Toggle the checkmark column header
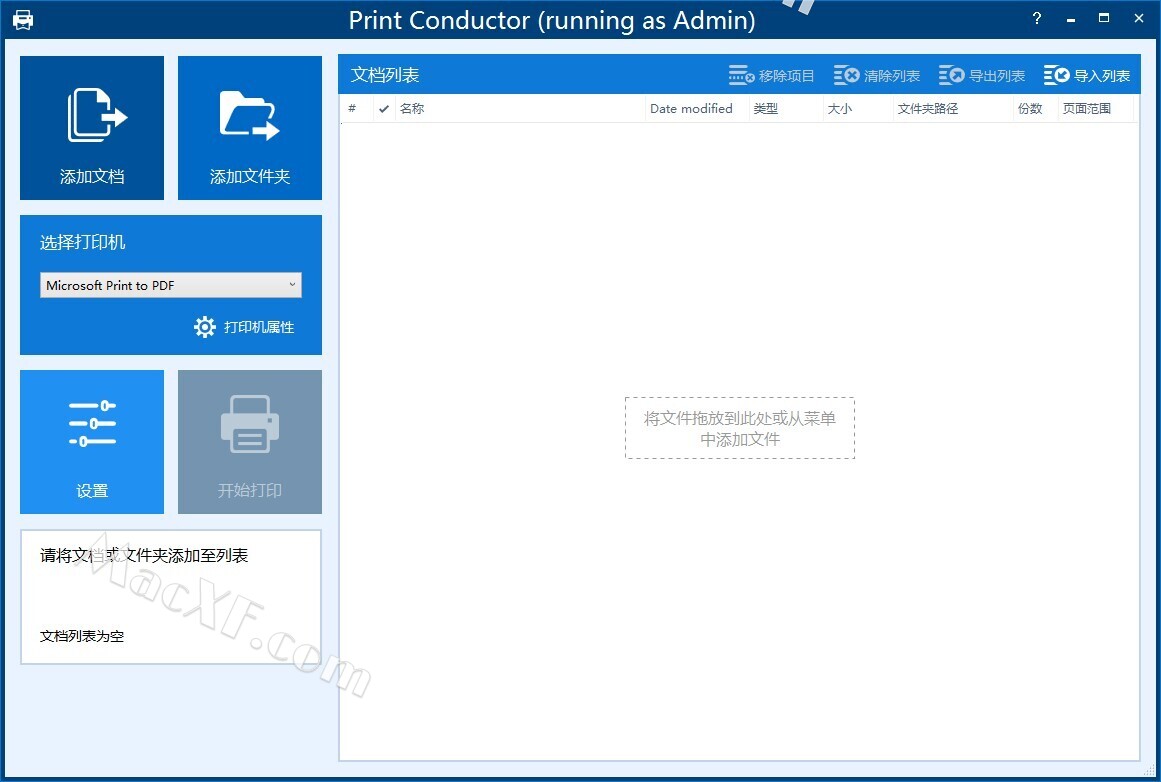 coord(384,109)
